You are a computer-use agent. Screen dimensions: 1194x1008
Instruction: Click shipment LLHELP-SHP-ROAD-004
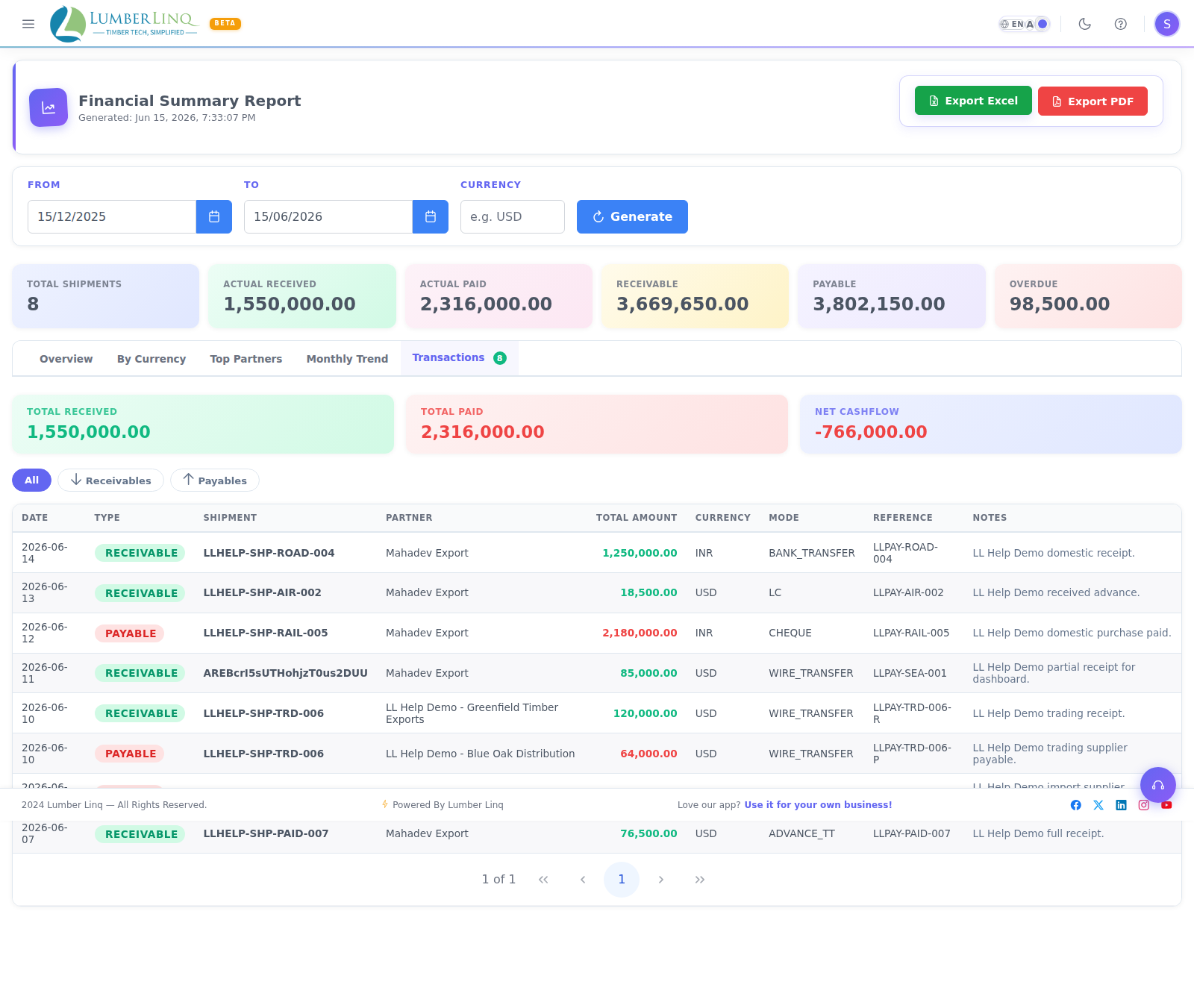click(269, 553)
